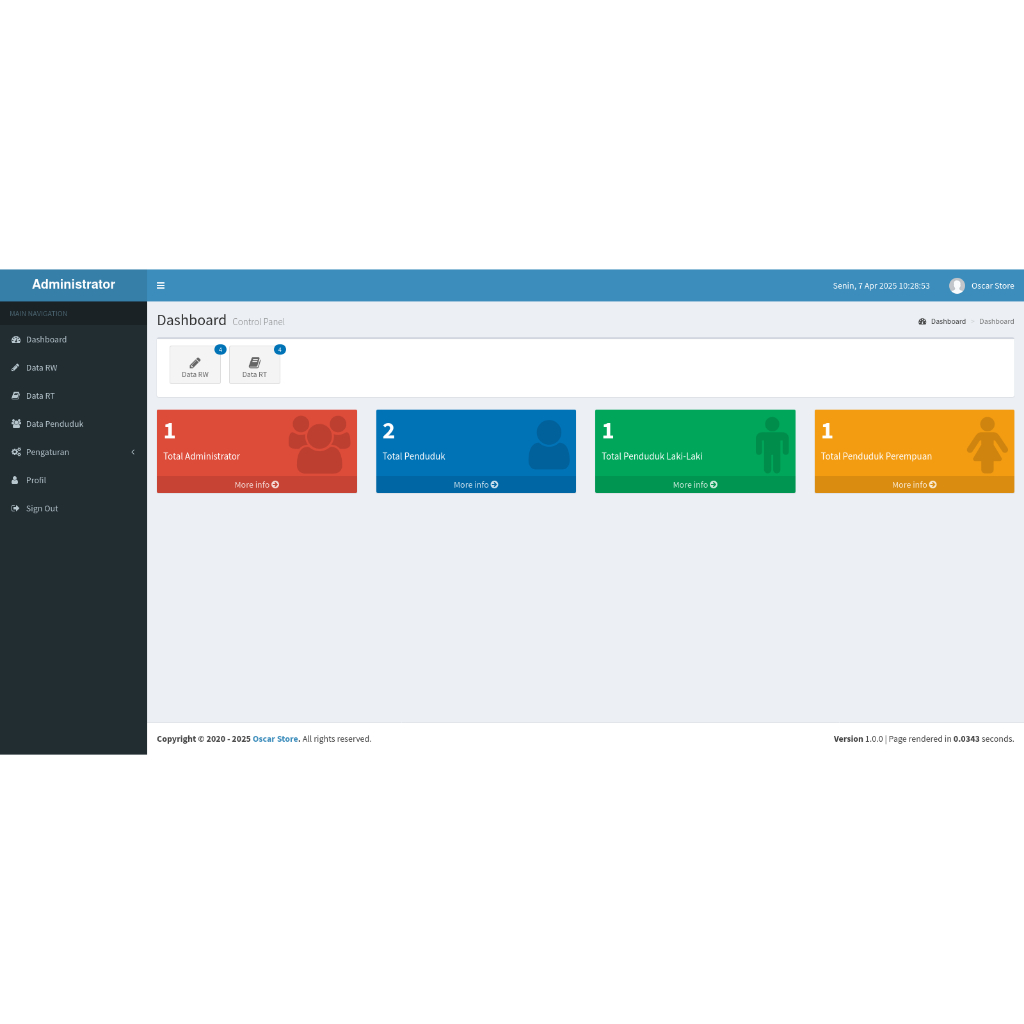Viewport: 1024px width, 1024px height.
Task: Click the Dashboard speedometer icon in the sidebar
Action: click(x=16, y=340)
